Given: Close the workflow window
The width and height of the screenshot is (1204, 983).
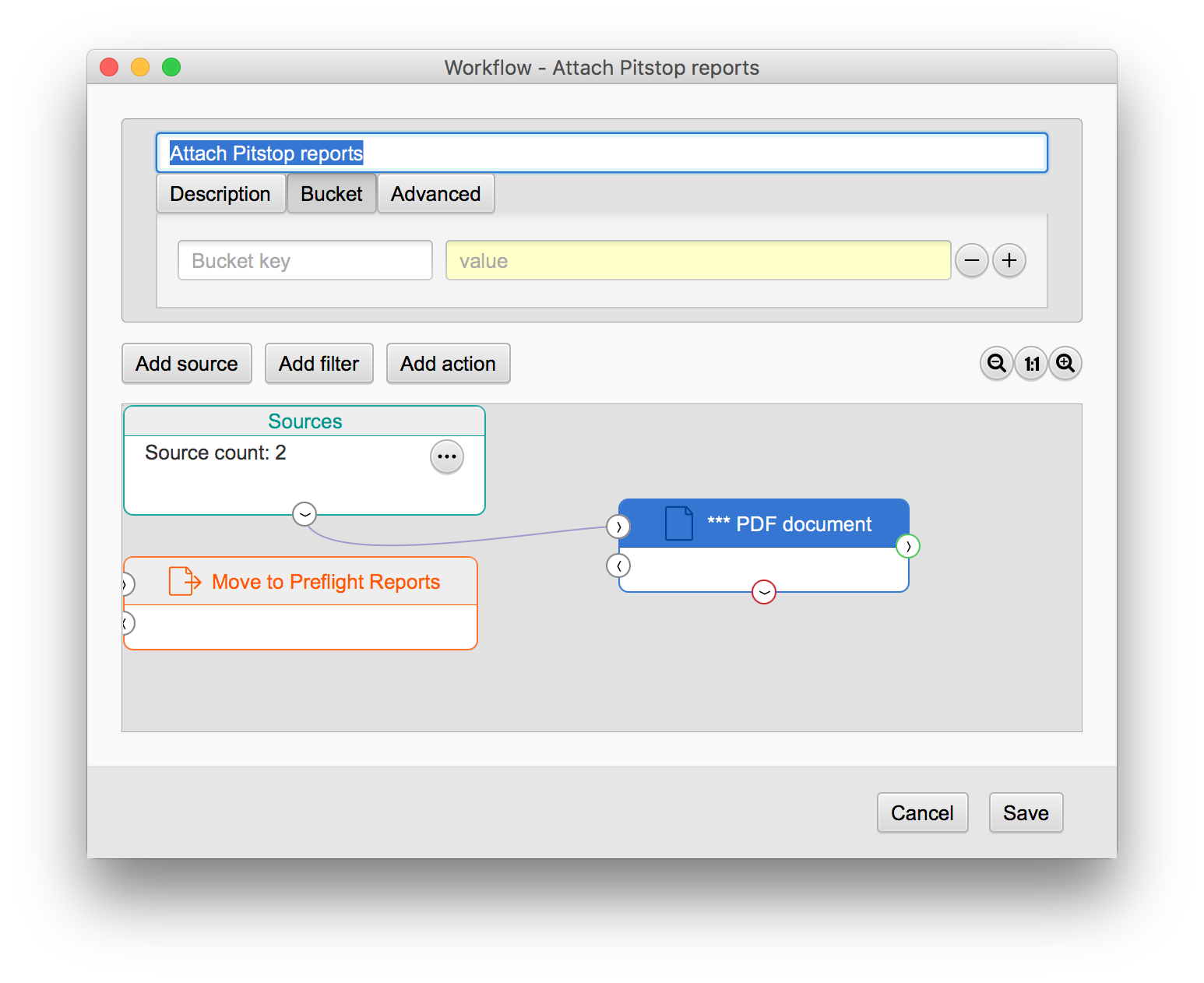Looking at the screenshot, I should pyautogui.click(x=109, y=67).
